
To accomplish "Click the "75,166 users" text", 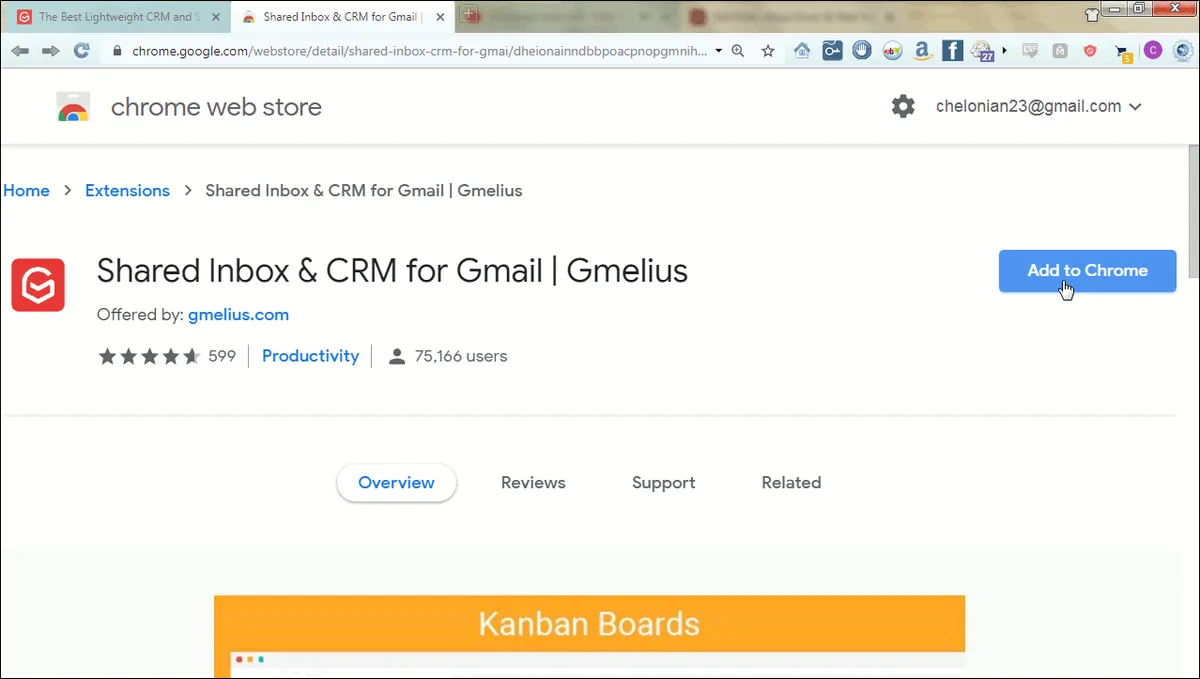I will pyautogui.click(x=461, y=356).
